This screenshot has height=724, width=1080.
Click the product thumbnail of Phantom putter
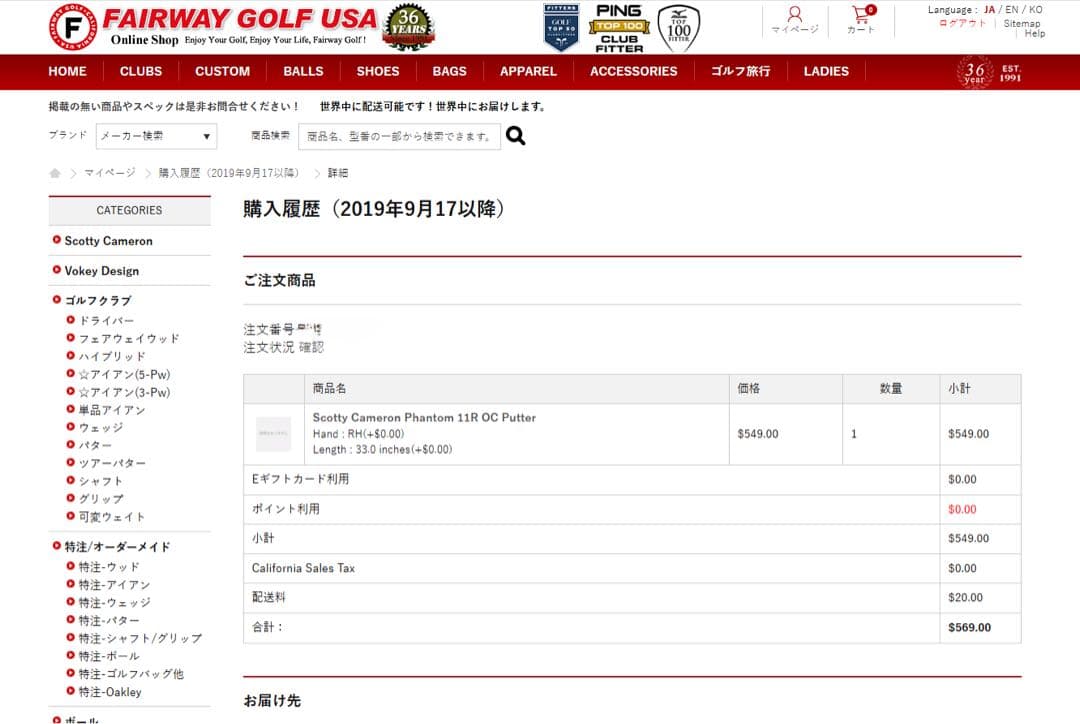273,434
